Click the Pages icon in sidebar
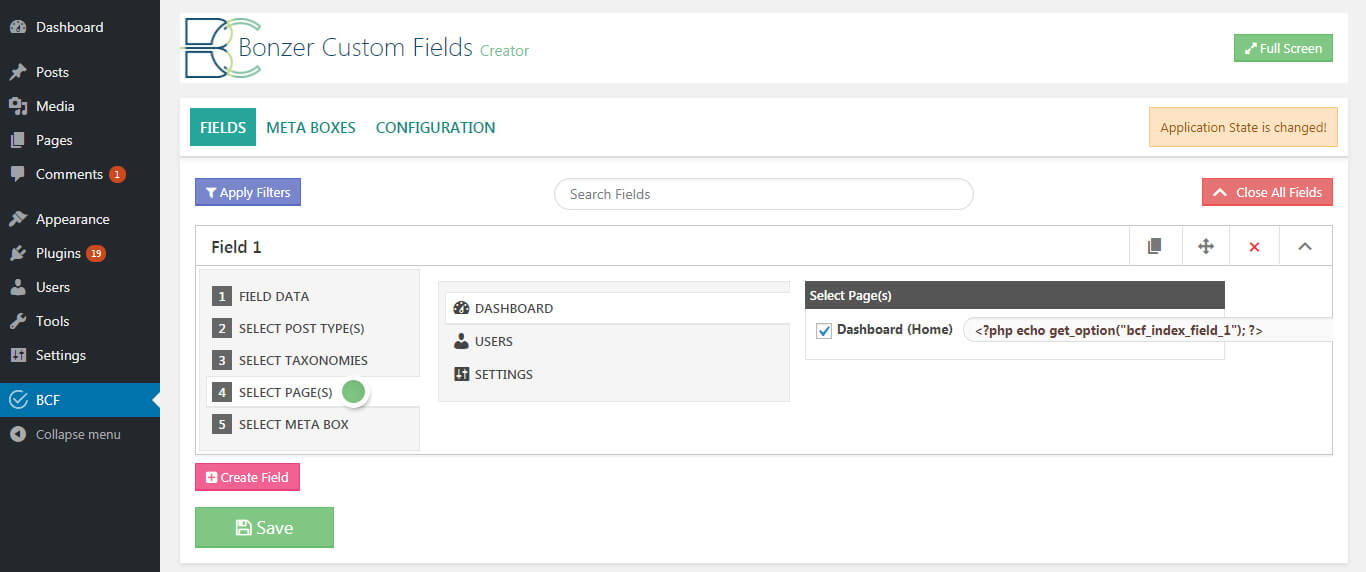 click(x=18, y=140)
